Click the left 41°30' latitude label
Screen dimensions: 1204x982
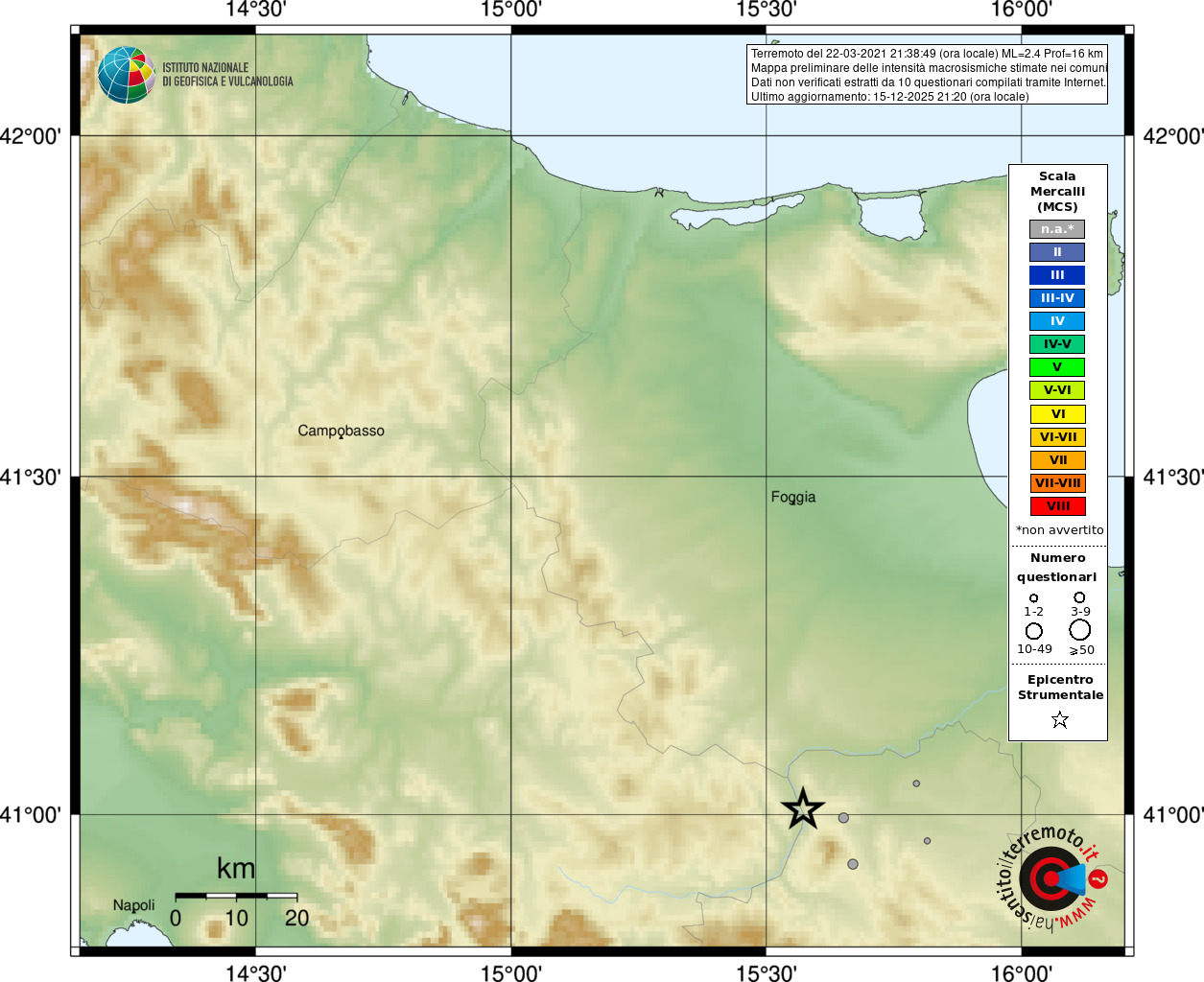(31, 477)
